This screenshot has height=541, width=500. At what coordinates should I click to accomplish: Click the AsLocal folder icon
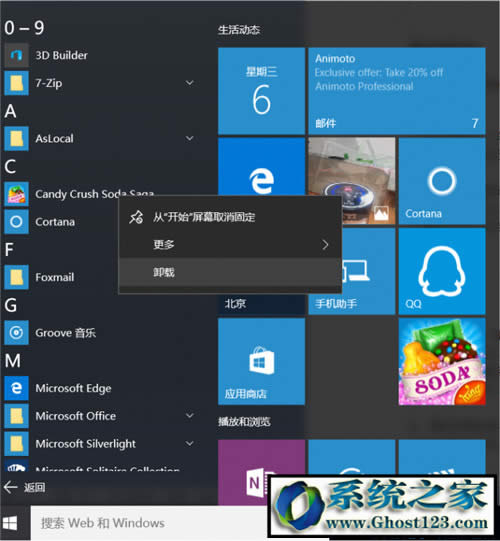(16, 138)
